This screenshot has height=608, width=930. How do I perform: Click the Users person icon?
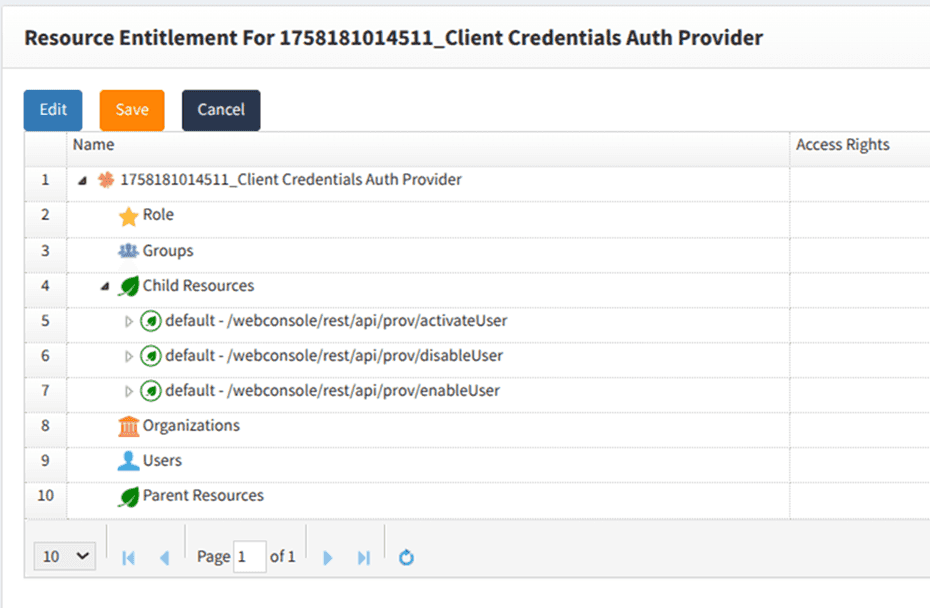[128, 461]
